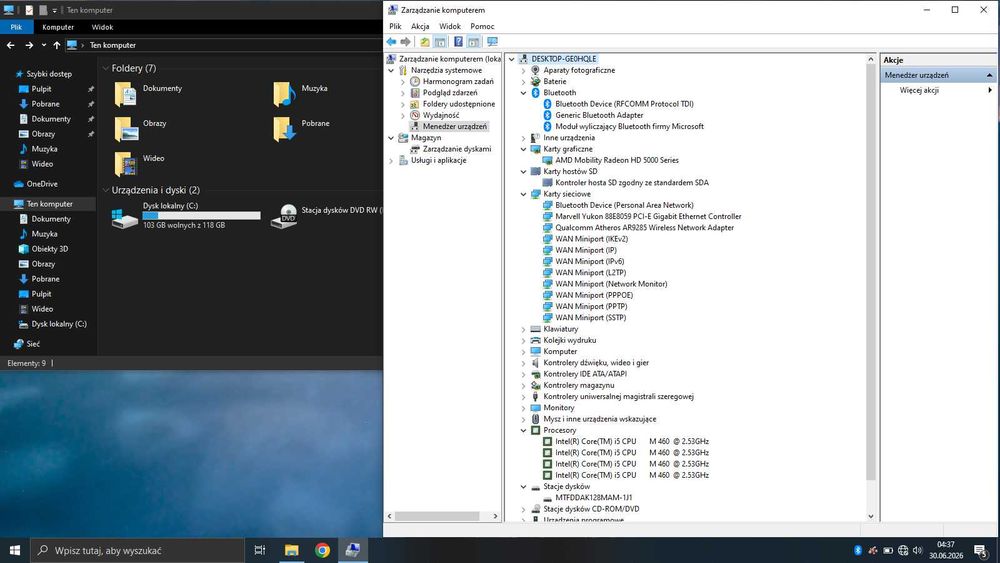Open Zarządzanie dyskami in the console tree

[457, 149]
